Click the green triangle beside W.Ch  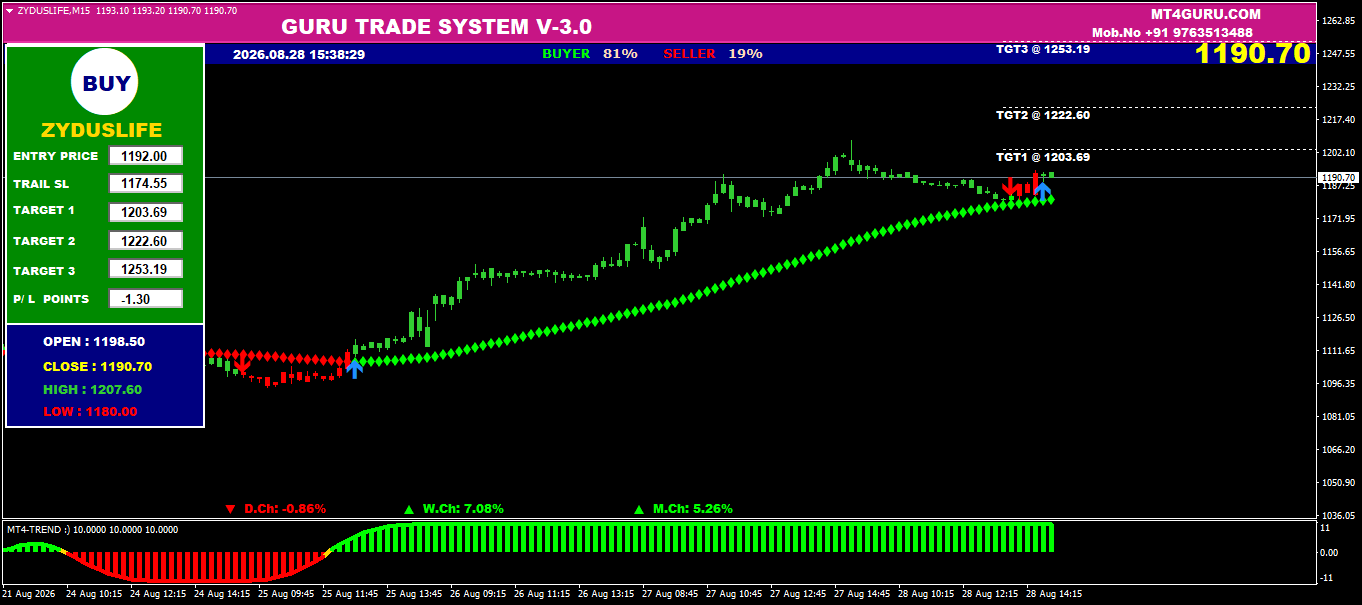[x=408, y=509]
